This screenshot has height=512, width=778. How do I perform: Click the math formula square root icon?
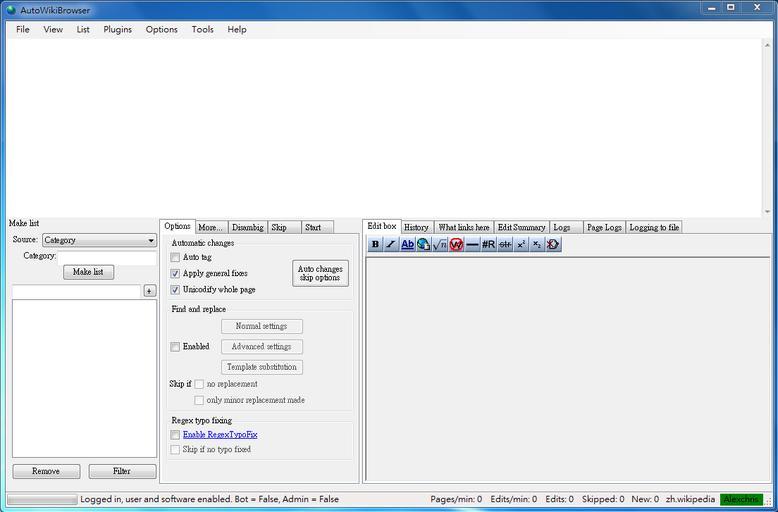(x=440, y=244)
